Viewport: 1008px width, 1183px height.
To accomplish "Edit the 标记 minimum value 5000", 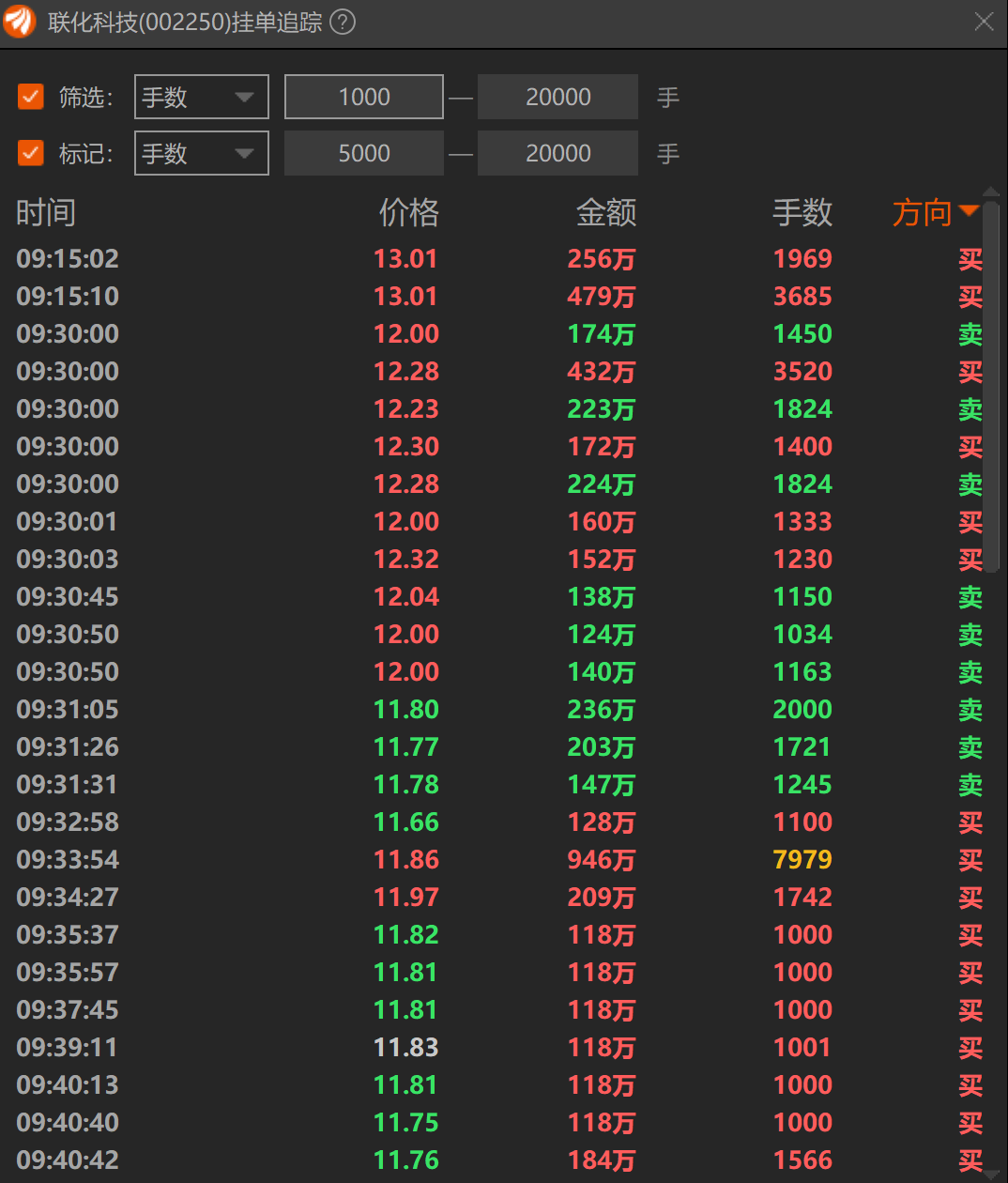I will pos(364,153).
